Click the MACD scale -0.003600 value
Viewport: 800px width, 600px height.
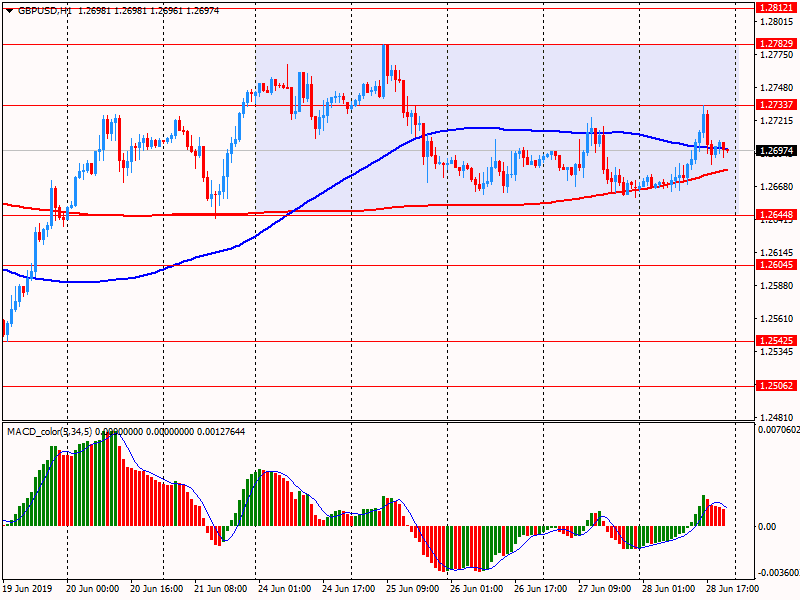click(779, 572)
